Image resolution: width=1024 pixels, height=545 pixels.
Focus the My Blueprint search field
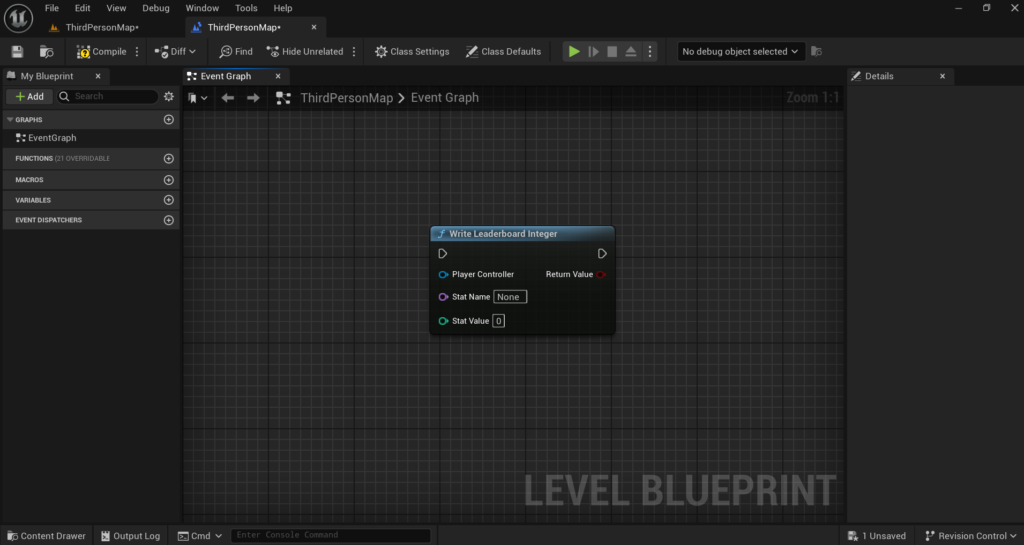pyautogui.click(x=108, y=97)
